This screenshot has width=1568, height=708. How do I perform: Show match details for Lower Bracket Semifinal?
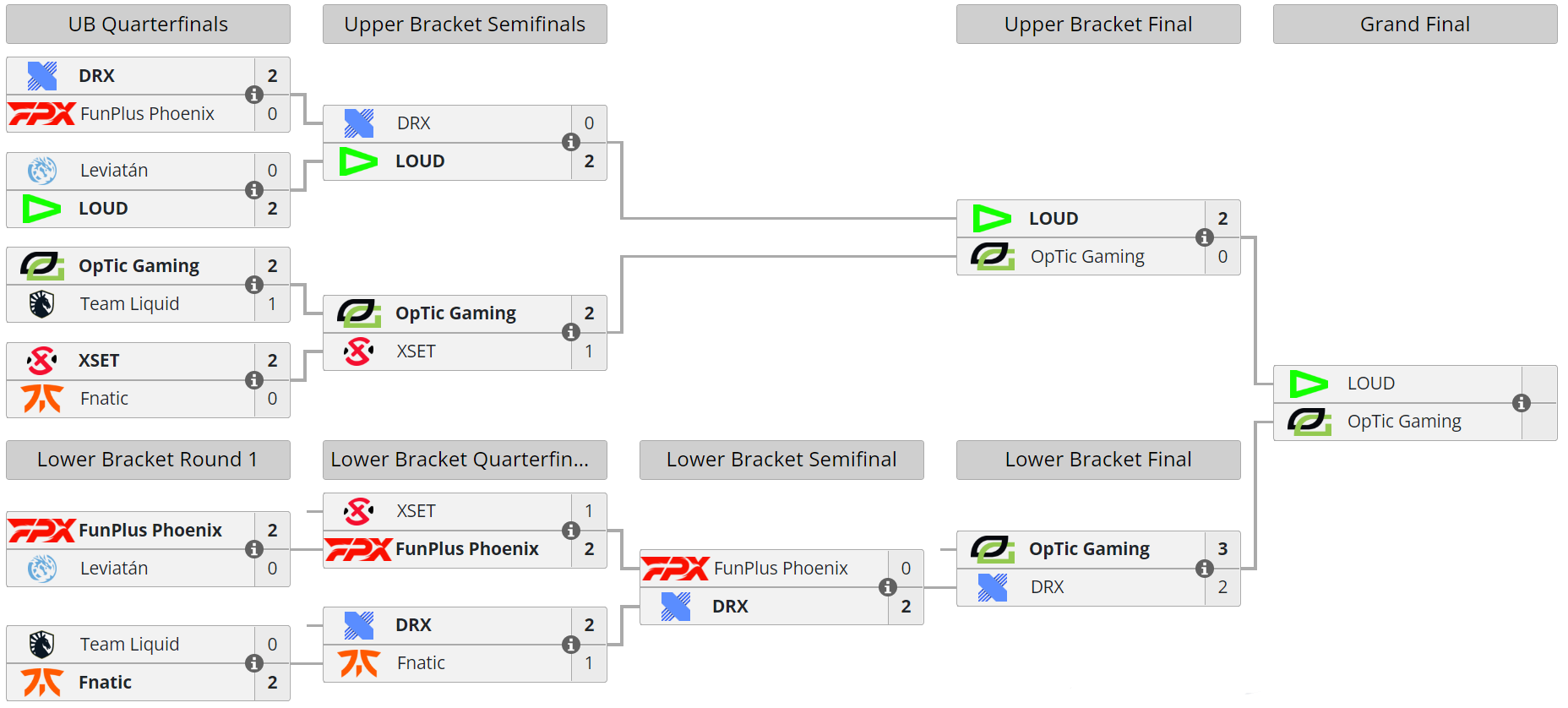tap(888, 587)
